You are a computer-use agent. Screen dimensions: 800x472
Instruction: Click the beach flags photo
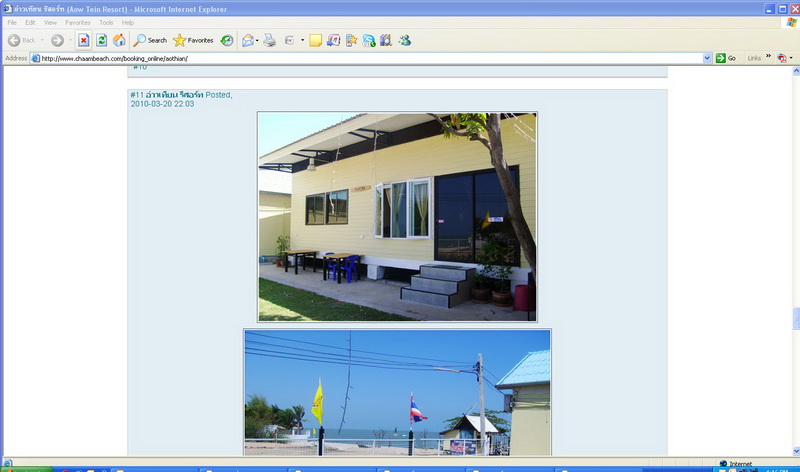(397, 392)
